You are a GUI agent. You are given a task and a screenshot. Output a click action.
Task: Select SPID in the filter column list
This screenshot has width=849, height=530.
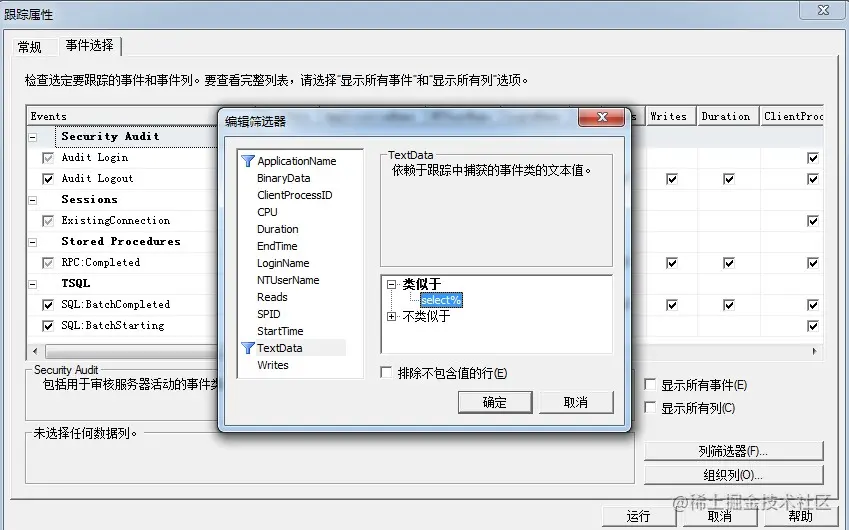[x=269, y=314]
